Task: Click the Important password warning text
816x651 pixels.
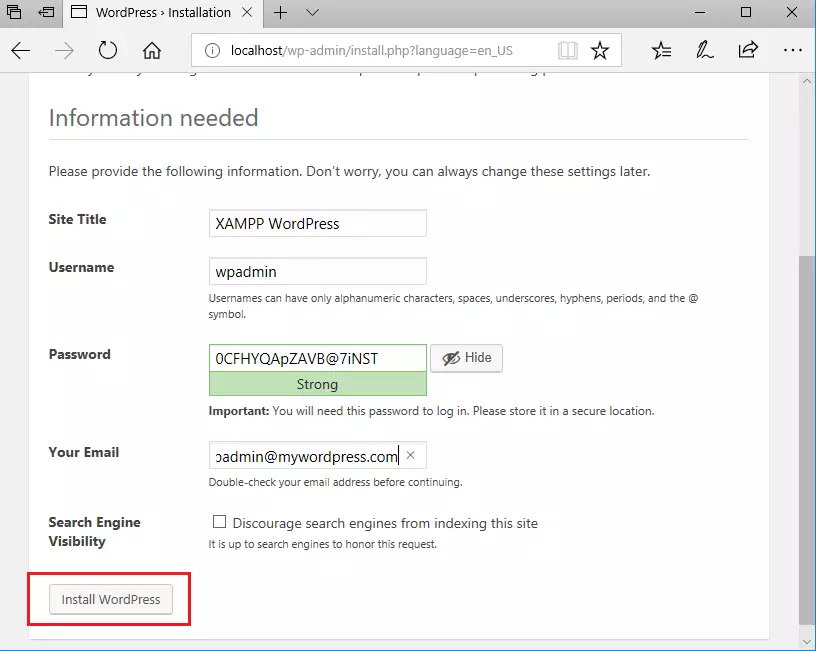Action: pos(431,411)
